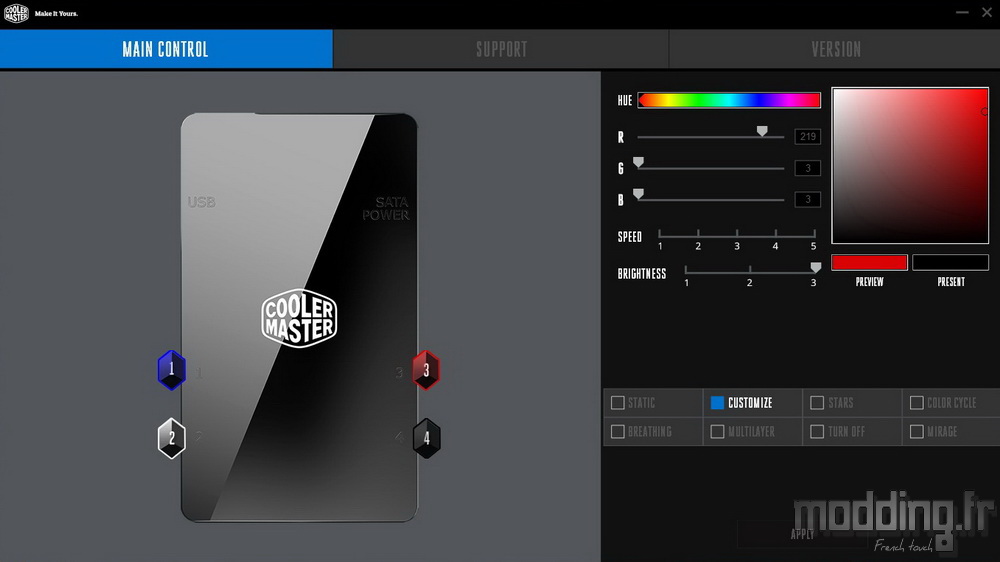Click the B blue channel slider handle
Screen dimensions: 1000x562
tap(638, 193)
